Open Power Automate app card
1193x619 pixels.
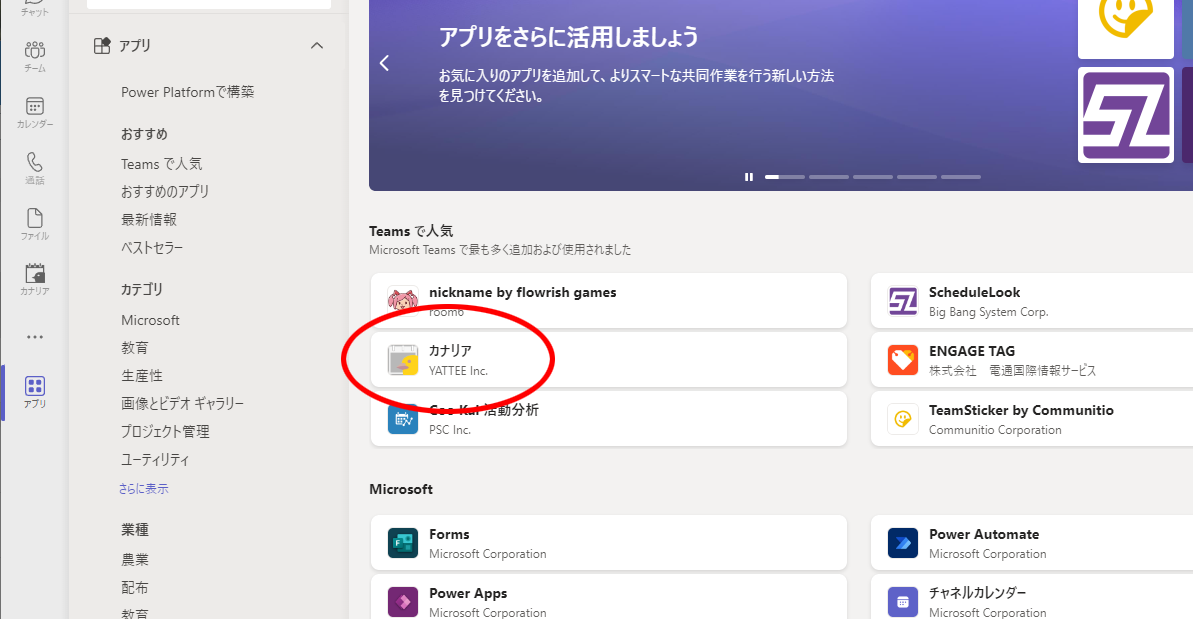1032,543
